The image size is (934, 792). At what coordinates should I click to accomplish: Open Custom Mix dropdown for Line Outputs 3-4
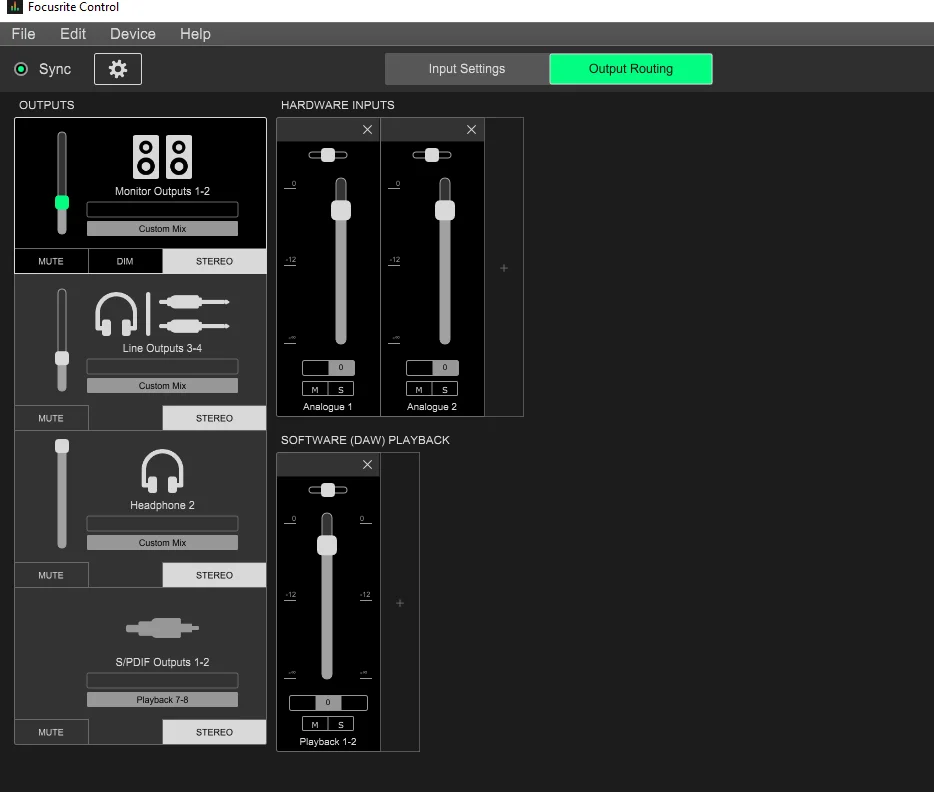[162, 386]
